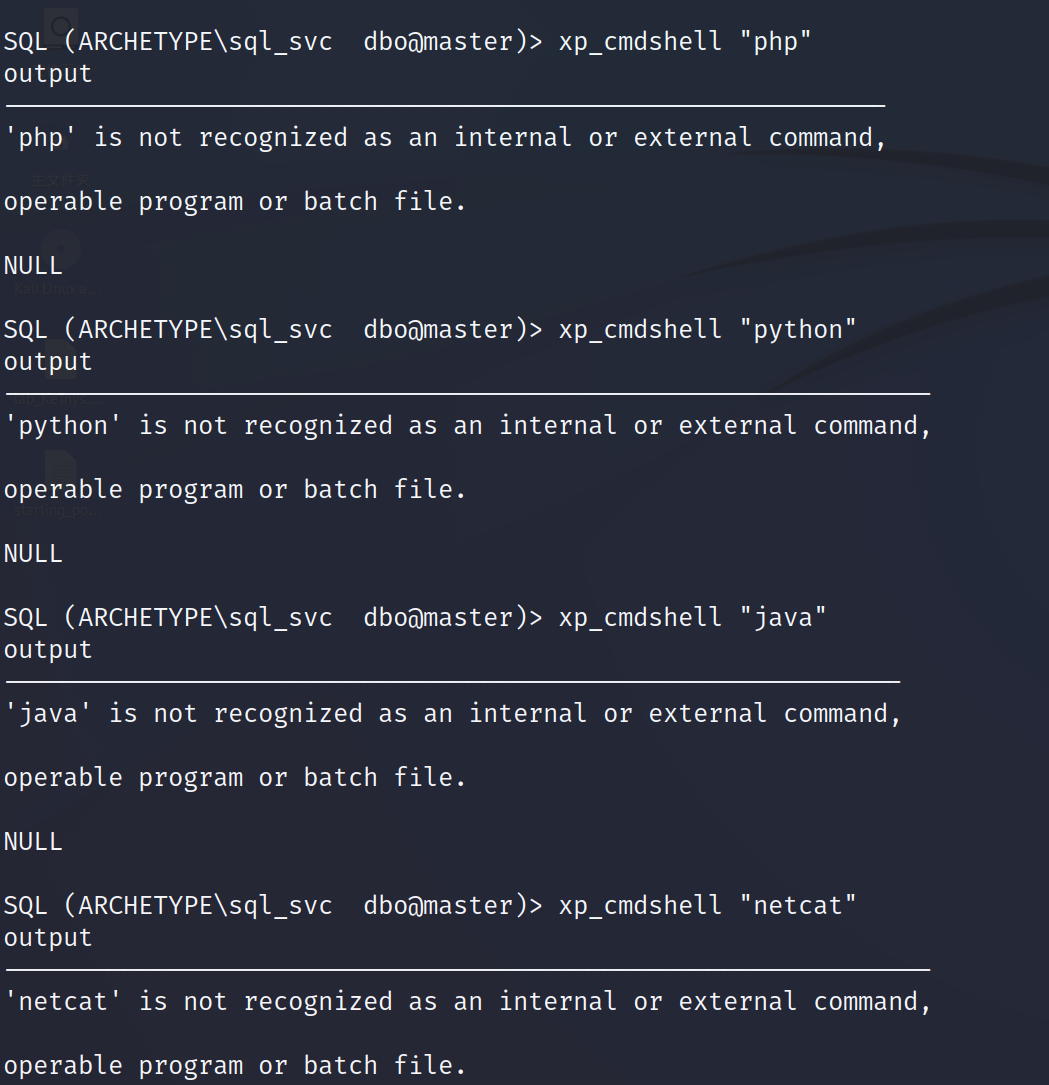Click the NULL line after the php output
This screenshot has width=1049, height=1085.
tap(33, 266)
